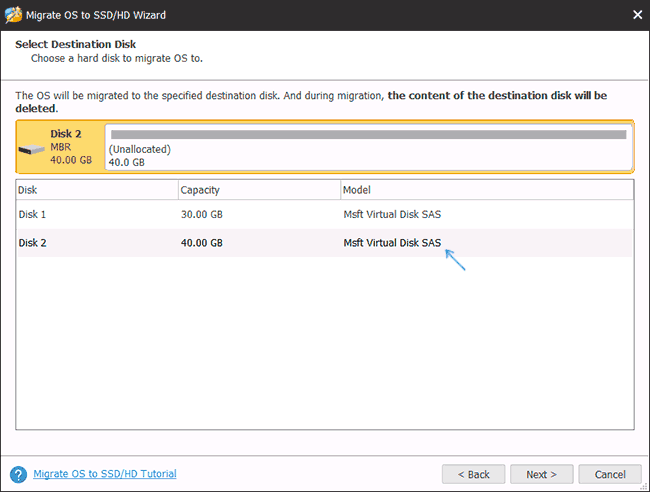
Task: Click the 30.00 GB capacity cell
Action: tap(202, 215)
